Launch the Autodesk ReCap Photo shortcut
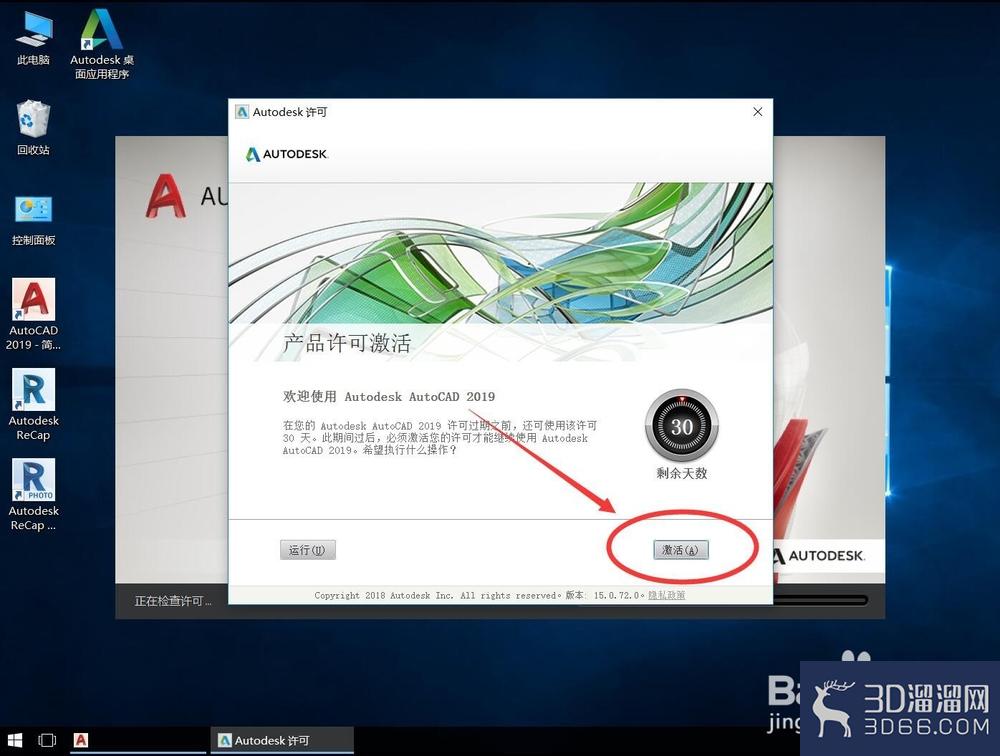Viewport: 1000px width, 756px height. click(33, 494)
